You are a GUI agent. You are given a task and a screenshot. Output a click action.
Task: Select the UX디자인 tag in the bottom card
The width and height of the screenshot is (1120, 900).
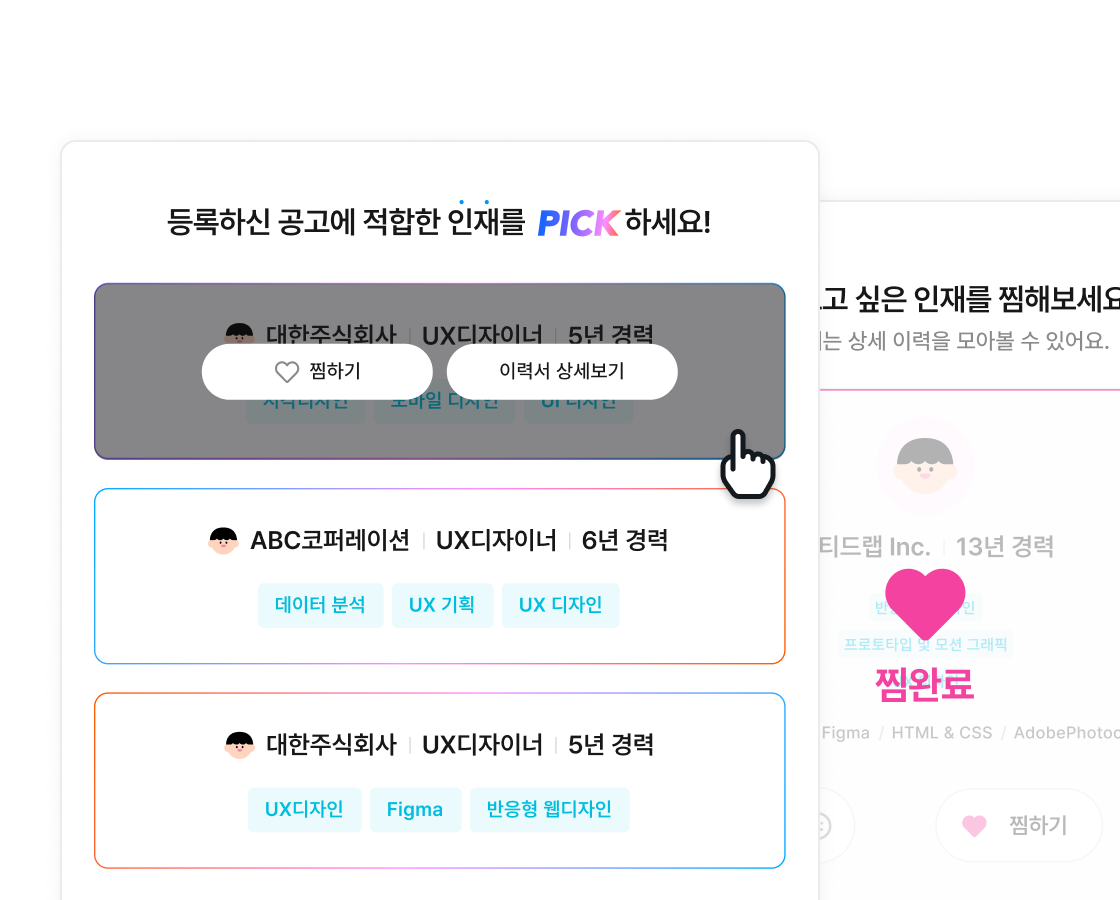click(x=304, y=809)
